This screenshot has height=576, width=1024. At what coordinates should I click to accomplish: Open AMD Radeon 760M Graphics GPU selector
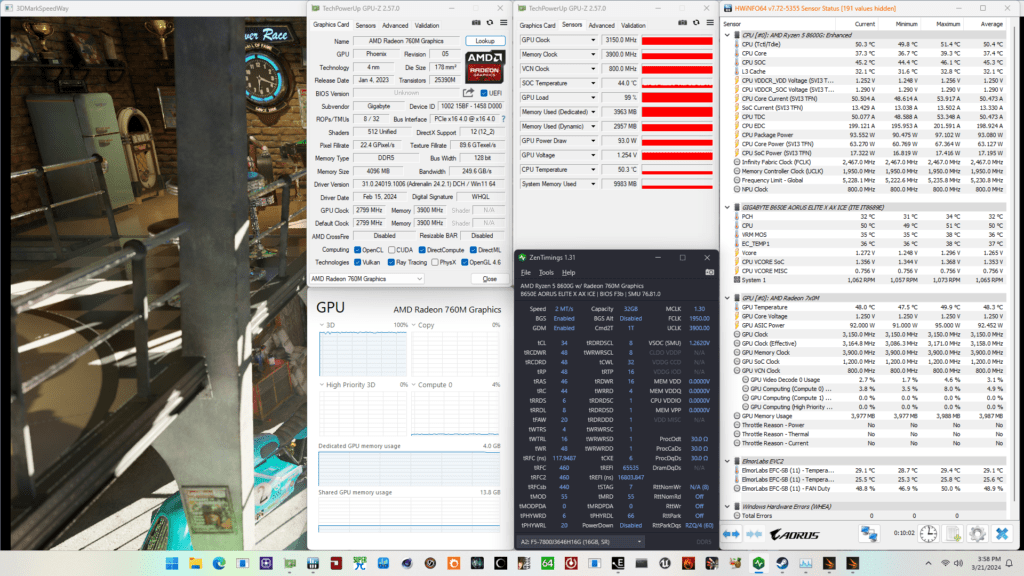pos(366,279)
